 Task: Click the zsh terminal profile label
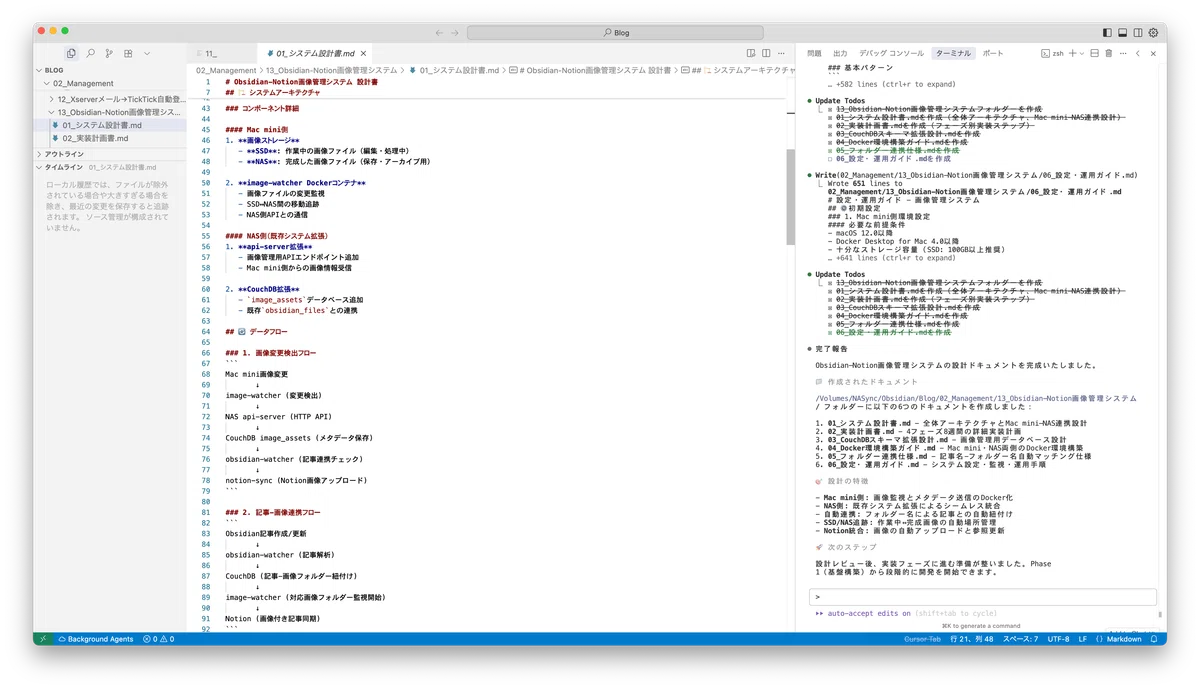click(x=1051, y=53)
